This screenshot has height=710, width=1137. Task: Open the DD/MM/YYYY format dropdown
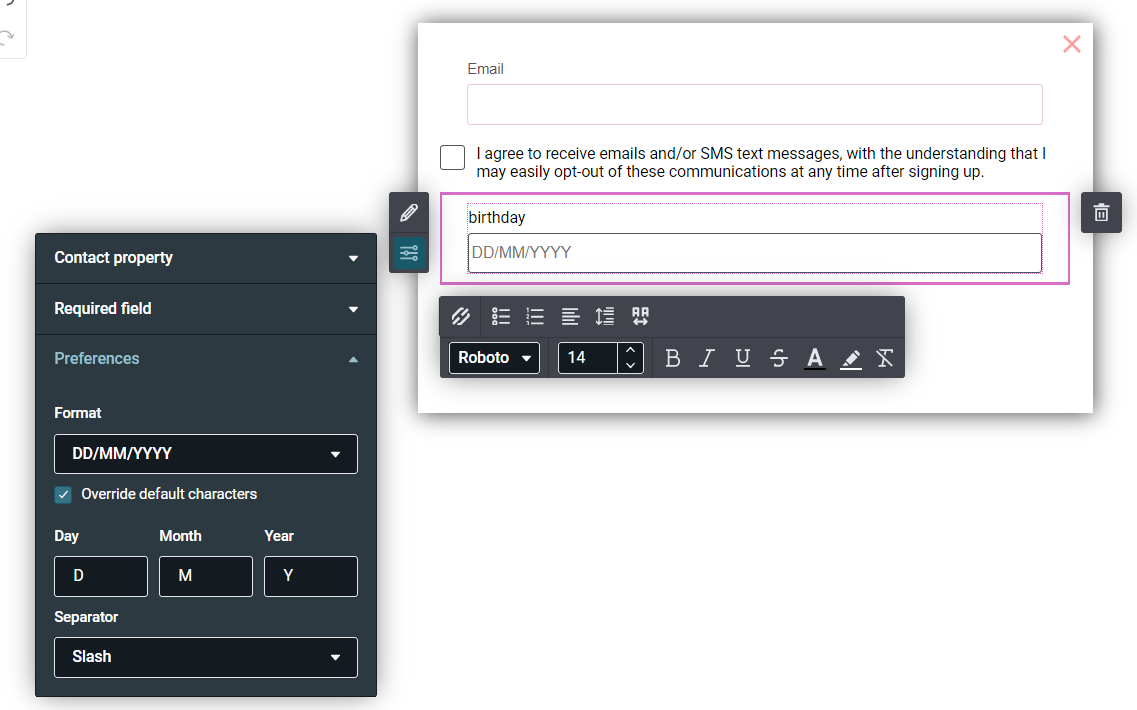[x=206, y=454]
